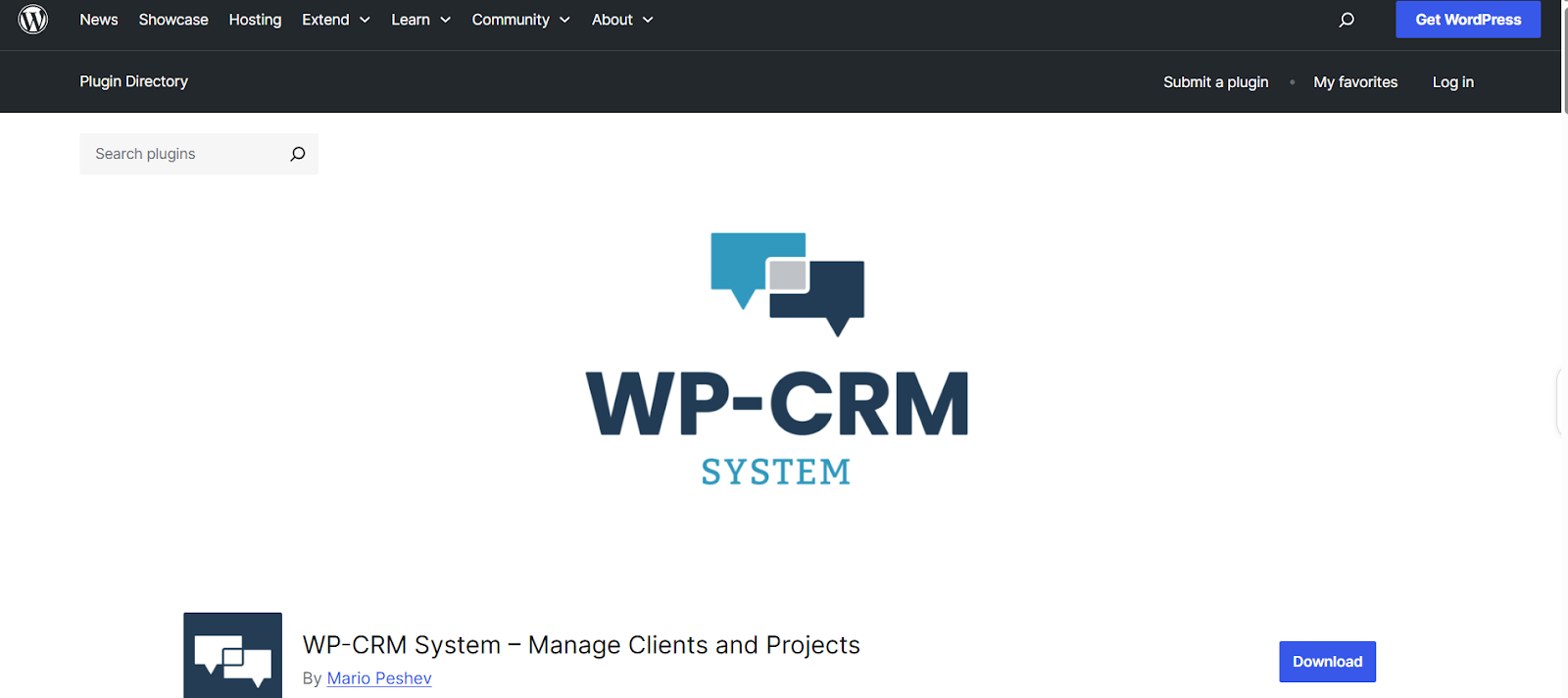This screenshot has width=1568, height=698.
Task: Submit the plugin search magnifier icon
Action: coord(298,154)
